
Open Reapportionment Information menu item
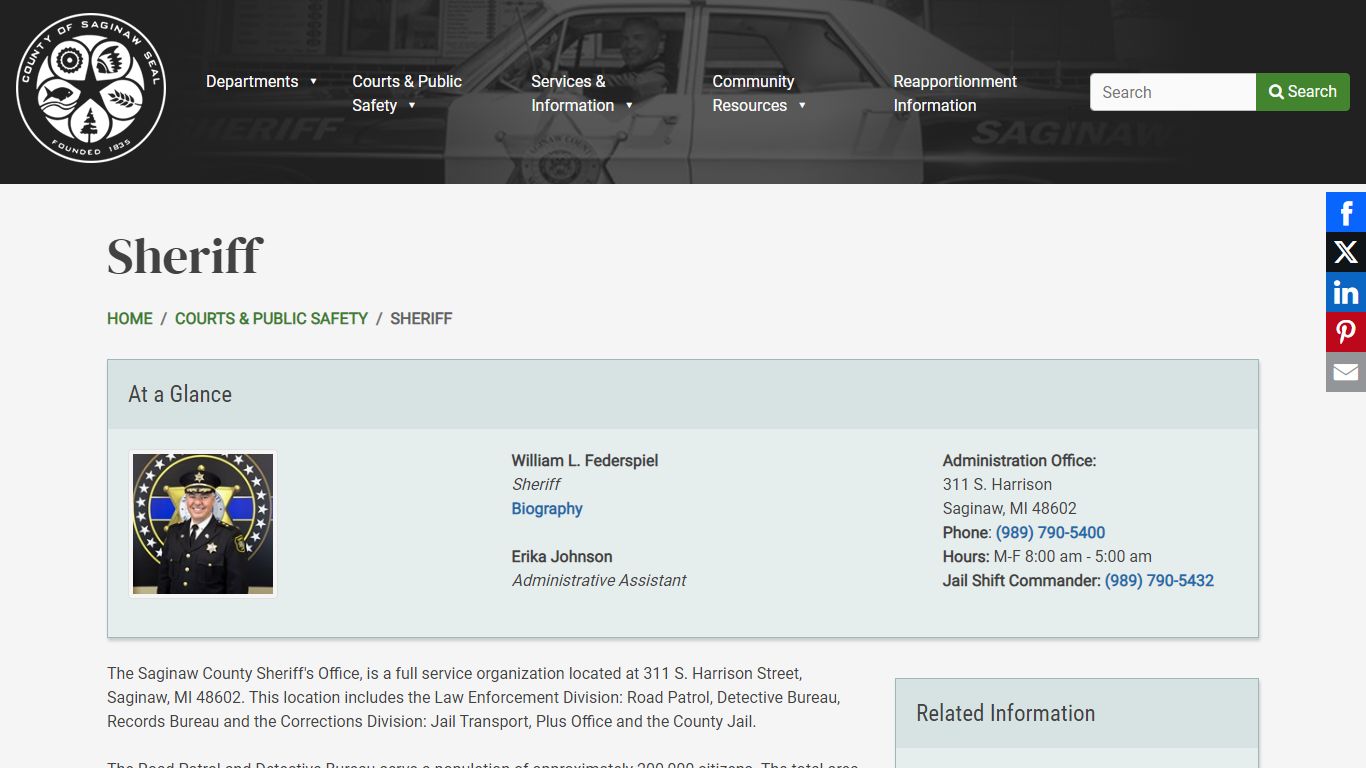click(954, 93)
